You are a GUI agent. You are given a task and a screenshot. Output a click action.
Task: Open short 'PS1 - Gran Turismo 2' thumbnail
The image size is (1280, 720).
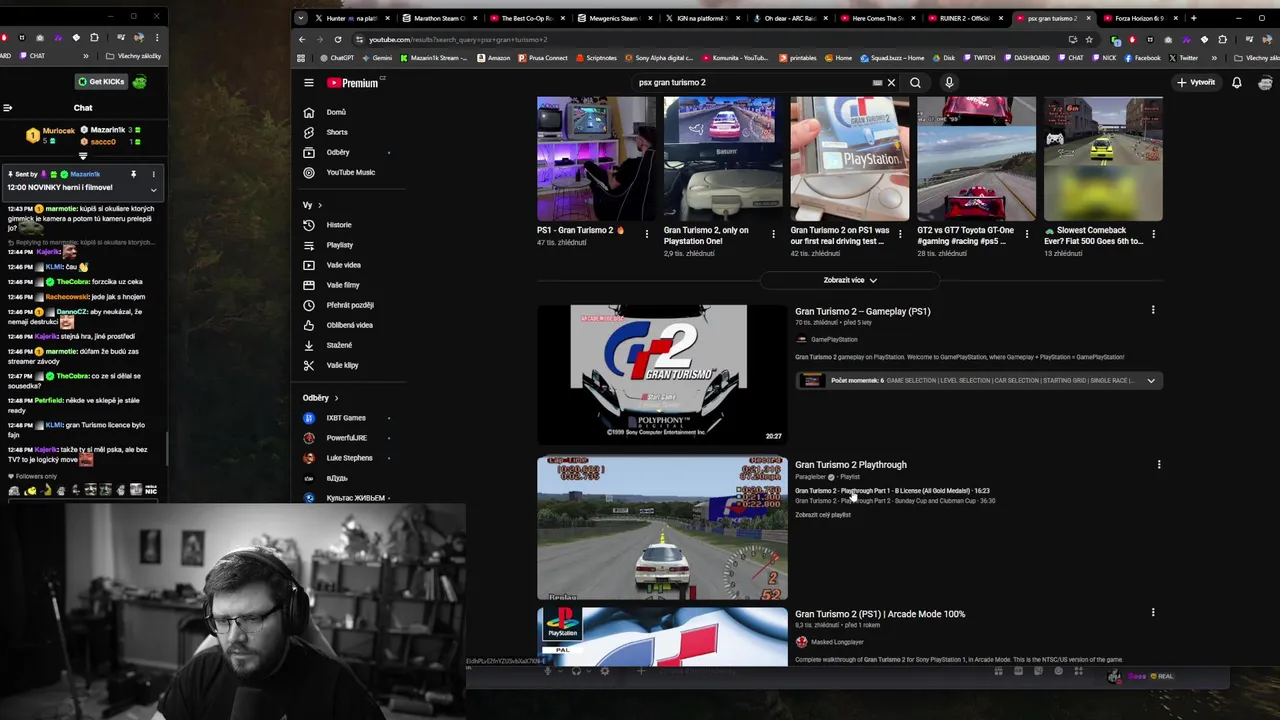tap(596, 158)
